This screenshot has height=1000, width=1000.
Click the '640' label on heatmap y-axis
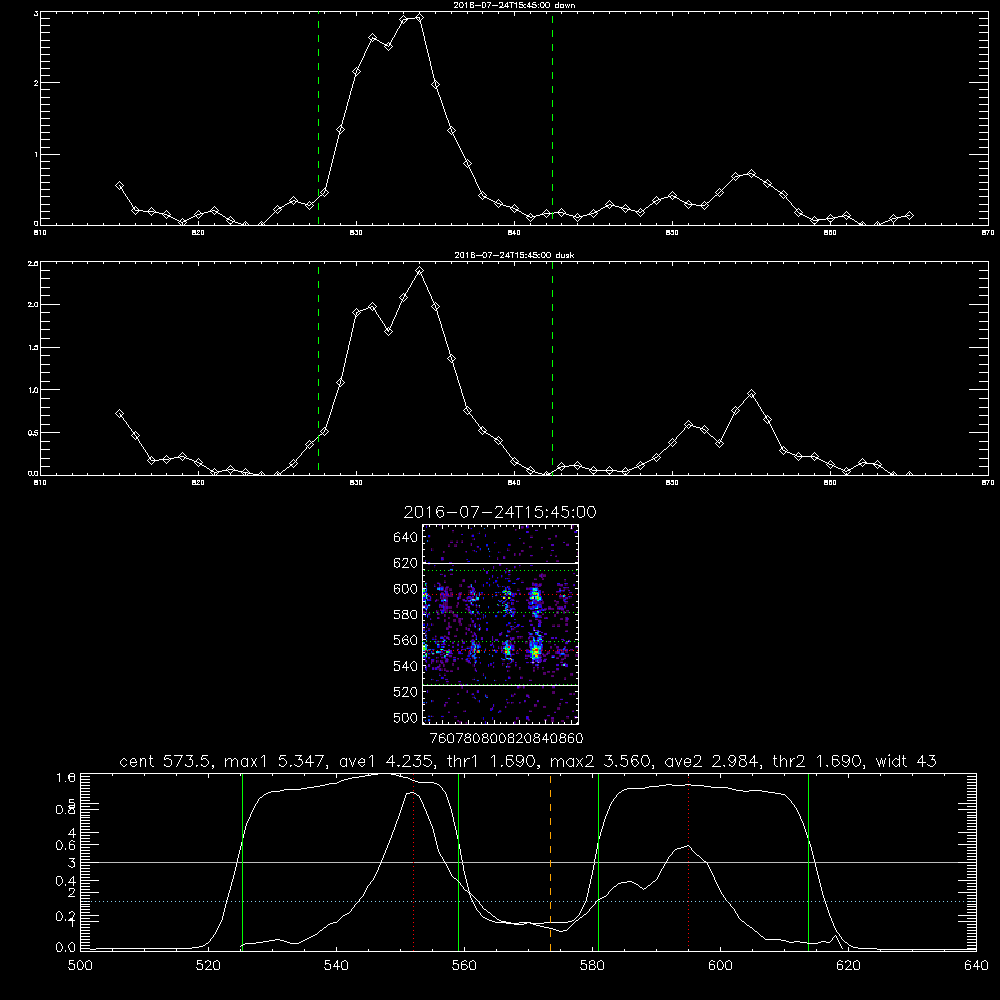(x=406, y=538)
